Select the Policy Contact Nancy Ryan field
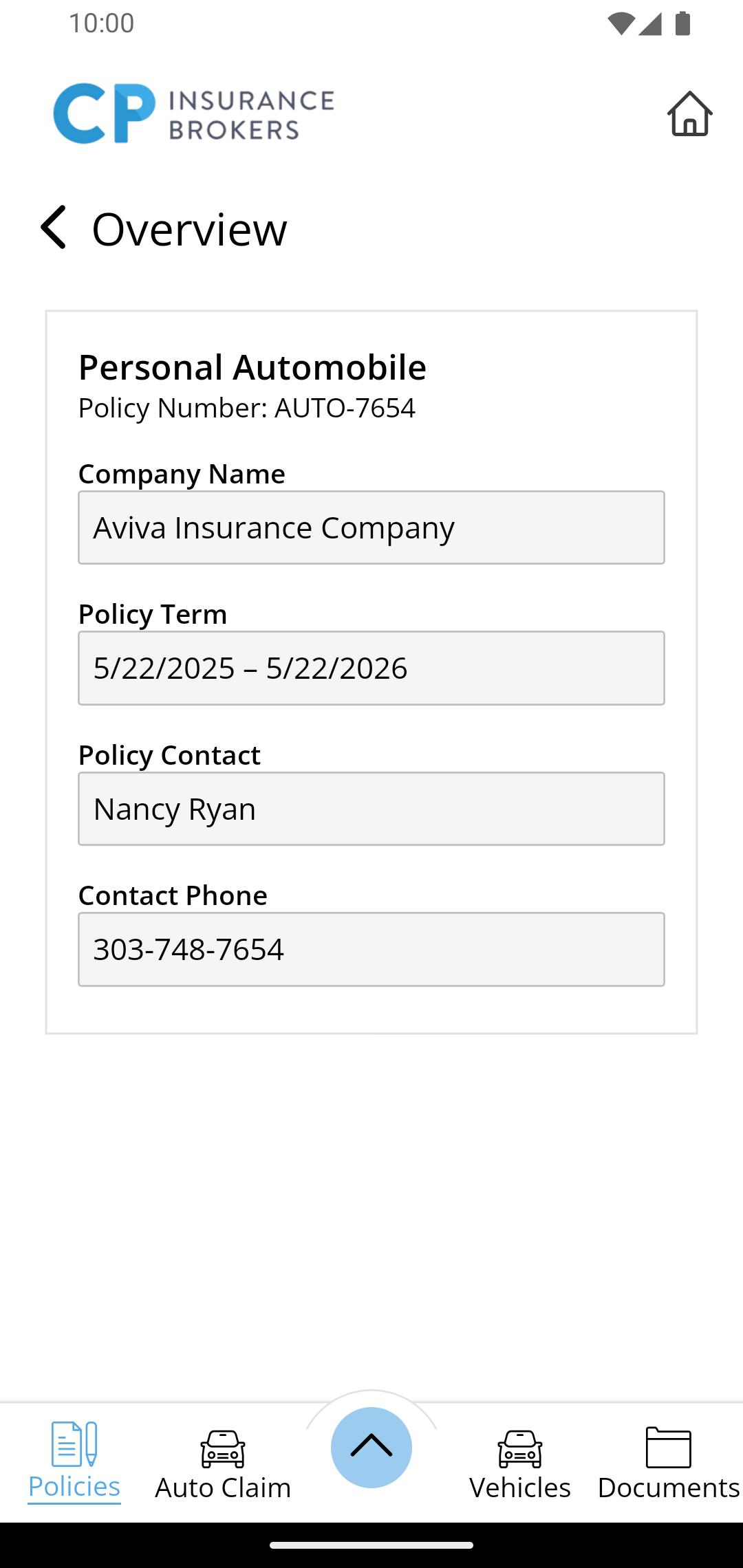The width and height of the screenshot is (743, 1568). tap(371, 809)
